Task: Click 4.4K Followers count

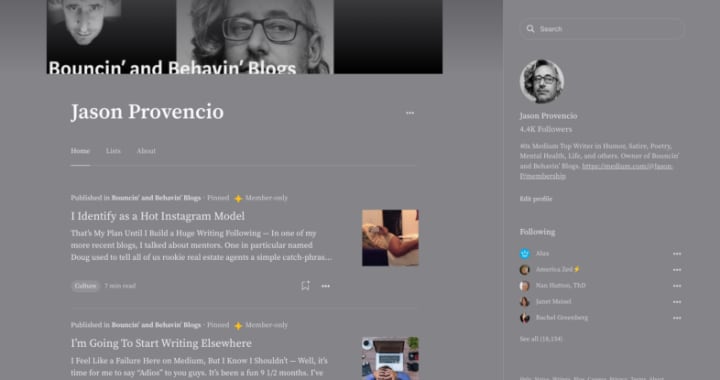Action: pyautogui.click(x=546, y=129)
